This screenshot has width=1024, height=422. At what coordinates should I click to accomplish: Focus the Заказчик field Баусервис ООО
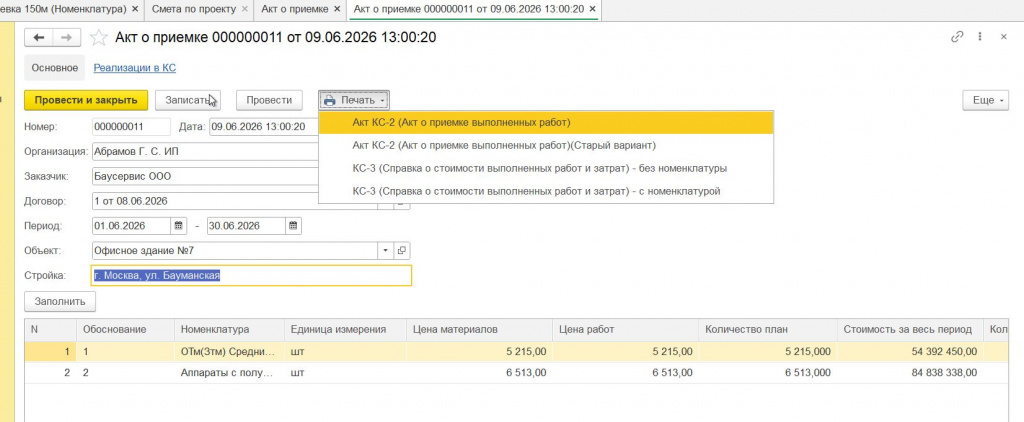[206, 176]
